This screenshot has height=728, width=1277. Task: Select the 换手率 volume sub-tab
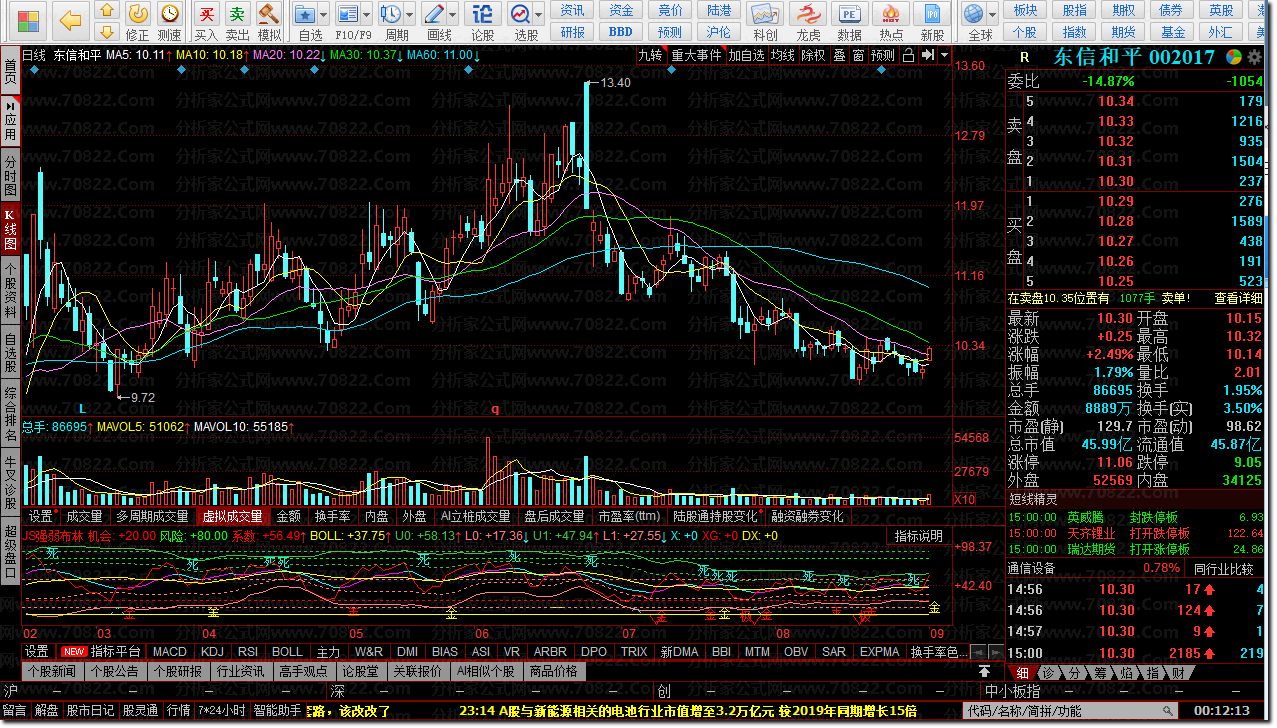[x=333, y=516]
